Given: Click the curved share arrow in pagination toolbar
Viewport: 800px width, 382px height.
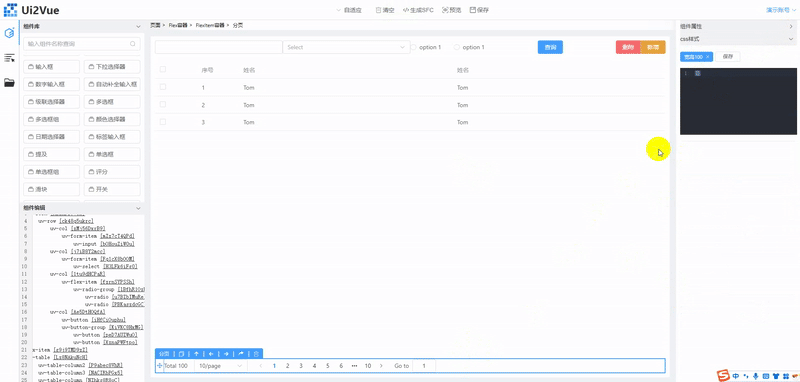Looking at the screenshot, I should pos(241,353).
